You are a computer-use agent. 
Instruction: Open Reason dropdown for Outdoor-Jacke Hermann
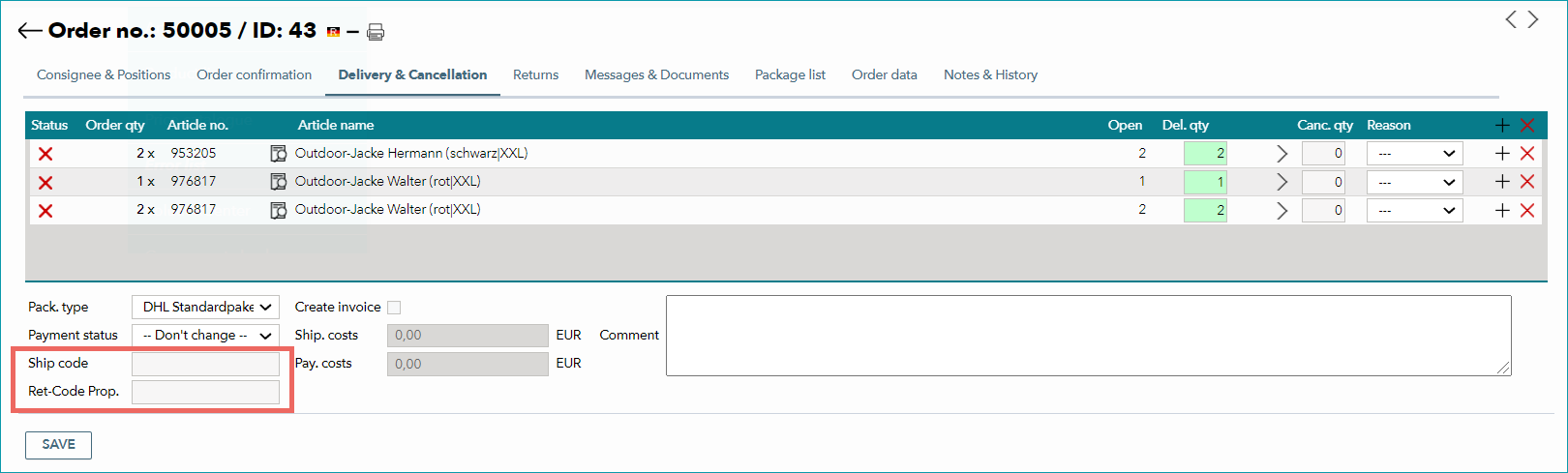[1414, 153]
